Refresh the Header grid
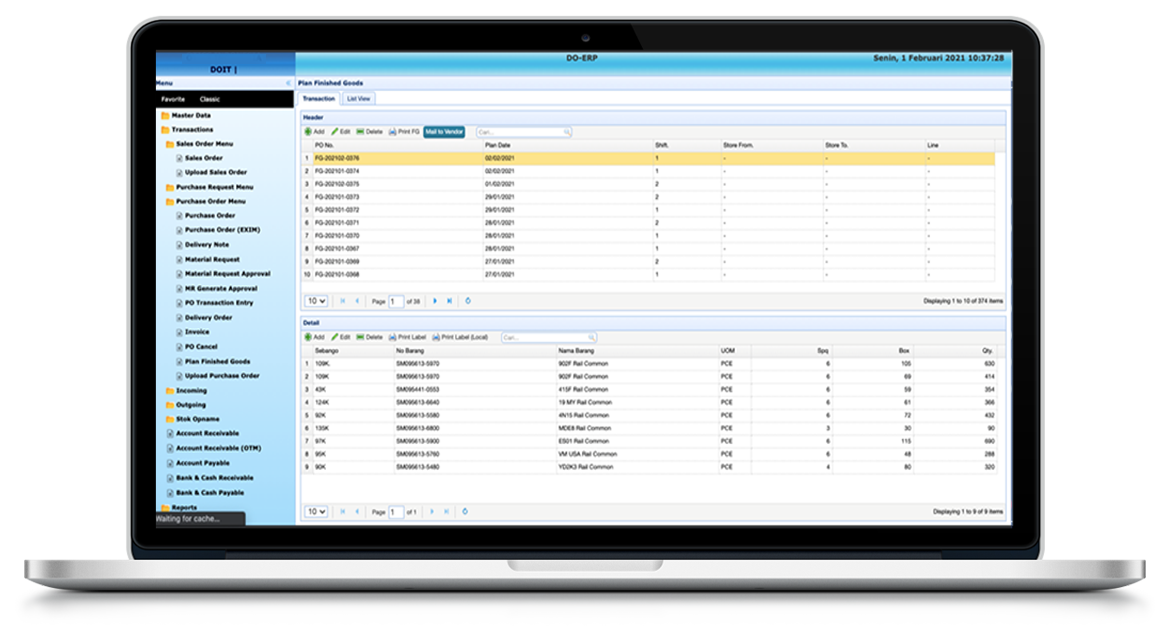Image resolution: width=1175 pixels, height=626 pixels. click(468, 301)
